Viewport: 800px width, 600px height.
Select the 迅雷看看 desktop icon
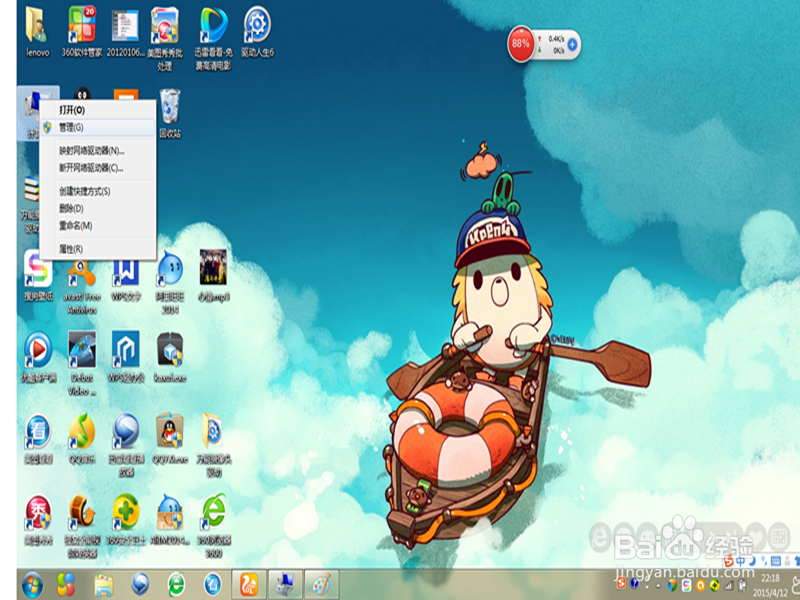pos(213,38)
